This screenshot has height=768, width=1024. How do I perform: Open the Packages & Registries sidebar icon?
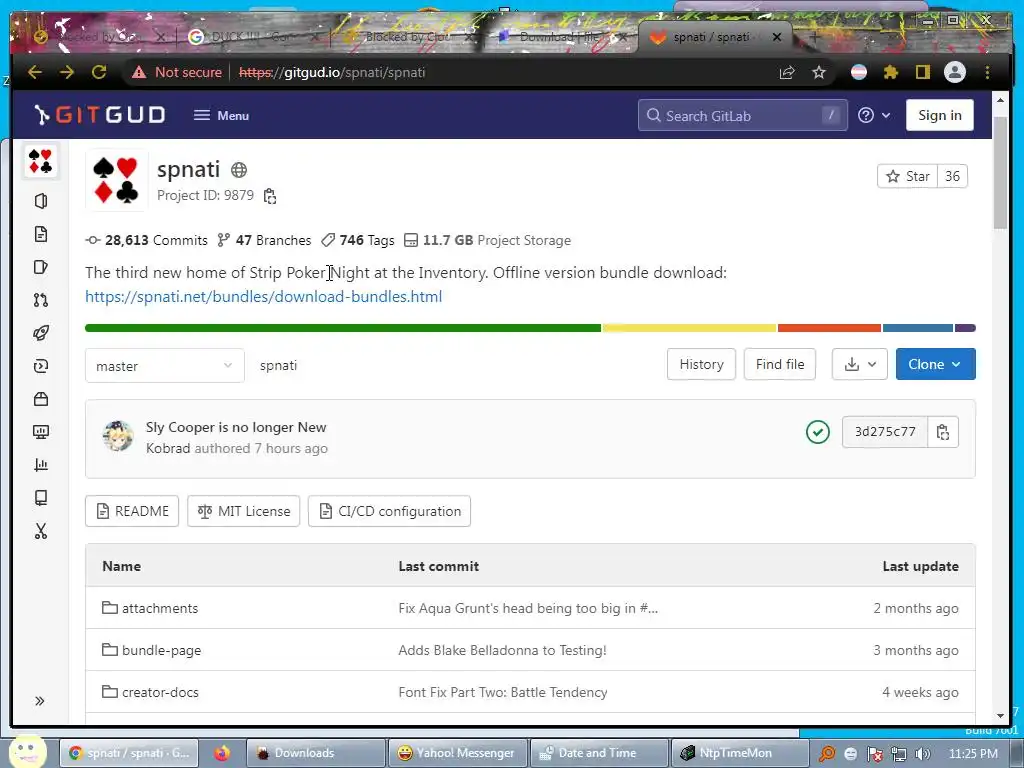[x=40, y=399]
